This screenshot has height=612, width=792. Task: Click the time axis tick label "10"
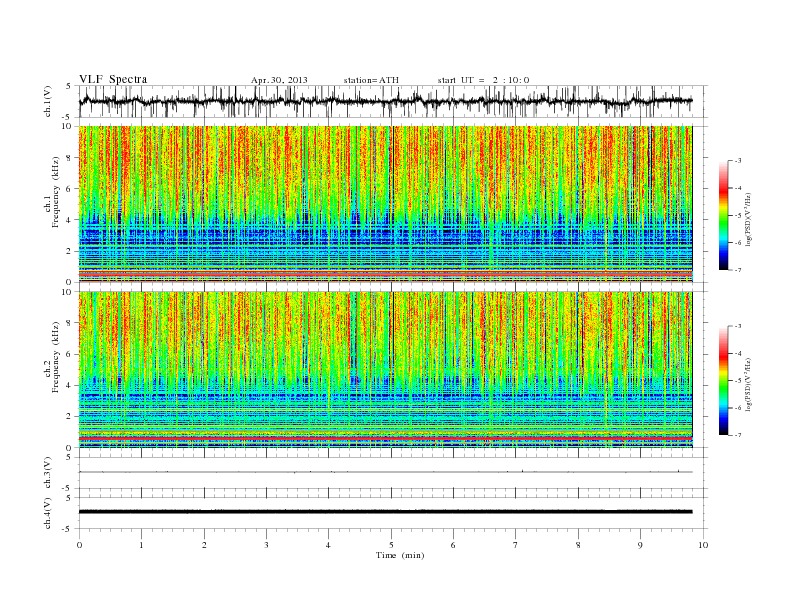[703, 545]
